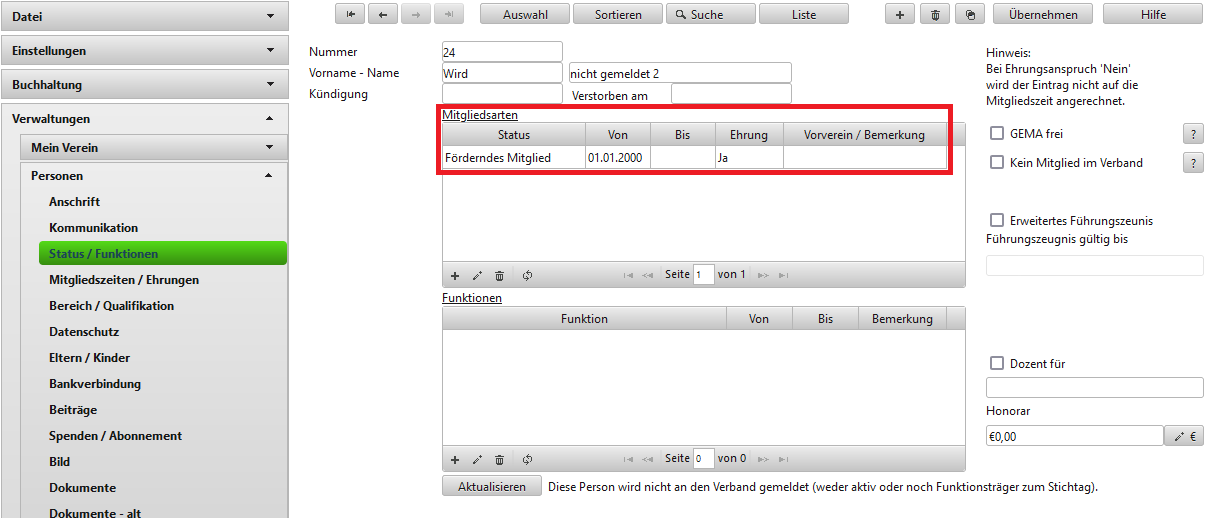Go to previous record arrow button
Viewport: 1205px width, 518px height.
[383, 14]
